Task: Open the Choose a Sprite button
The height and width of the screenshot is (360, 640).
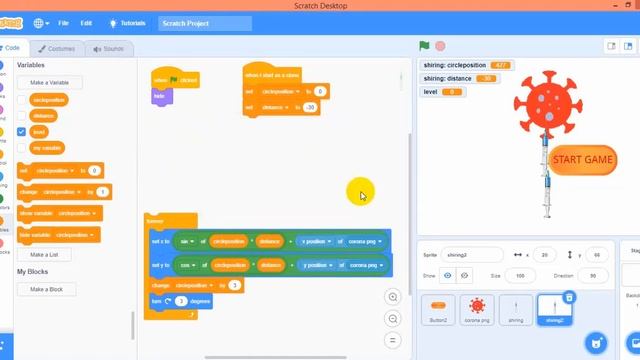Action: click(x=596, y=343)
